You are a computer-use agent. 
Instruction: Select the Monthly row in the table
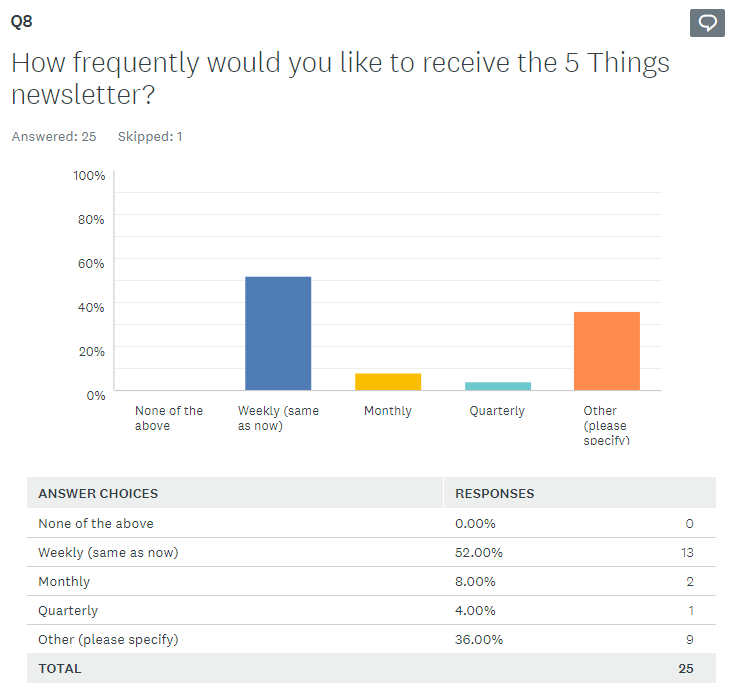[64, 581]
